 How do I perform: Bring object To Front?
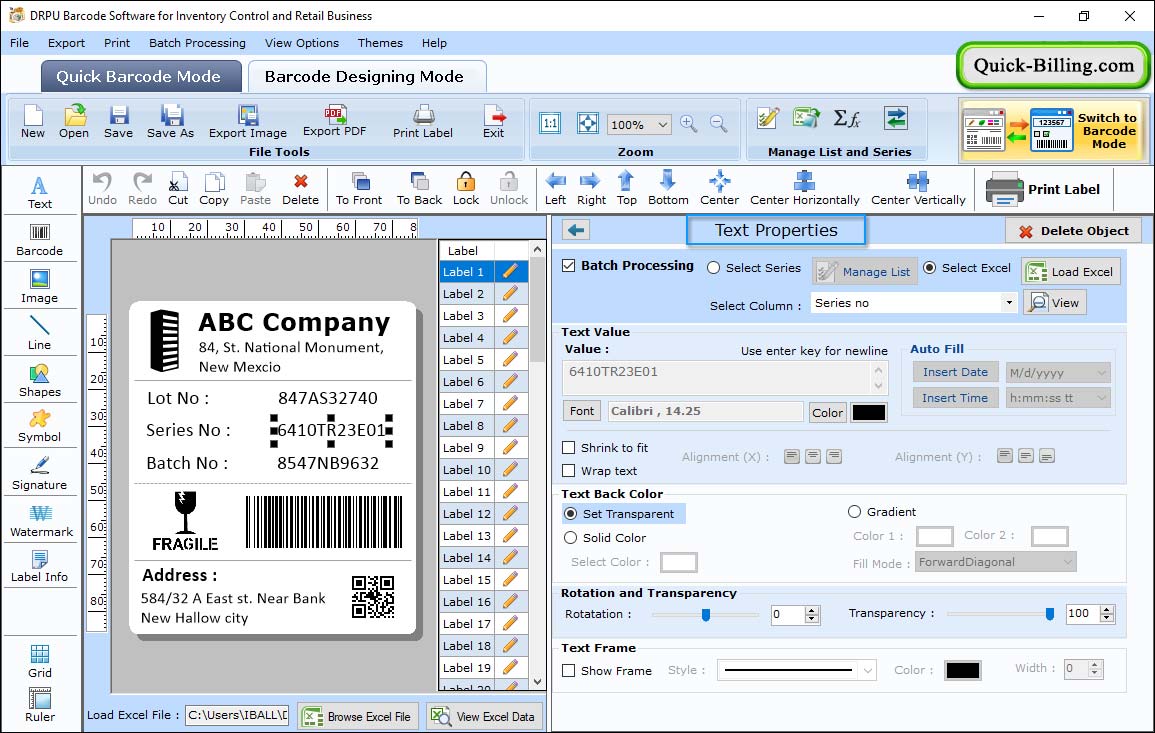359,189
